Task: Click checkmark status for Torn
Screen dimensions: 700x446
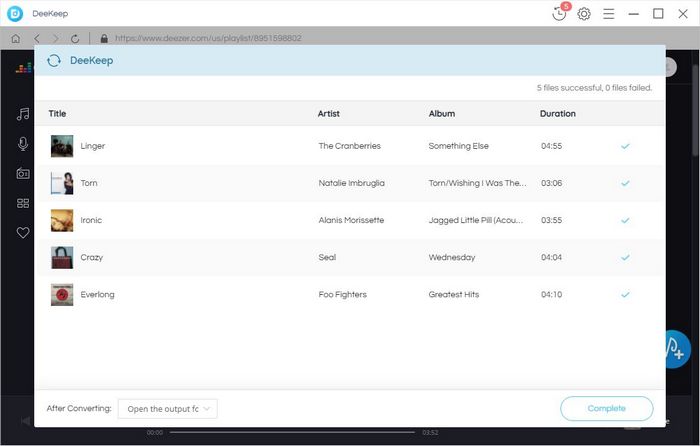Action: point(625,183)
